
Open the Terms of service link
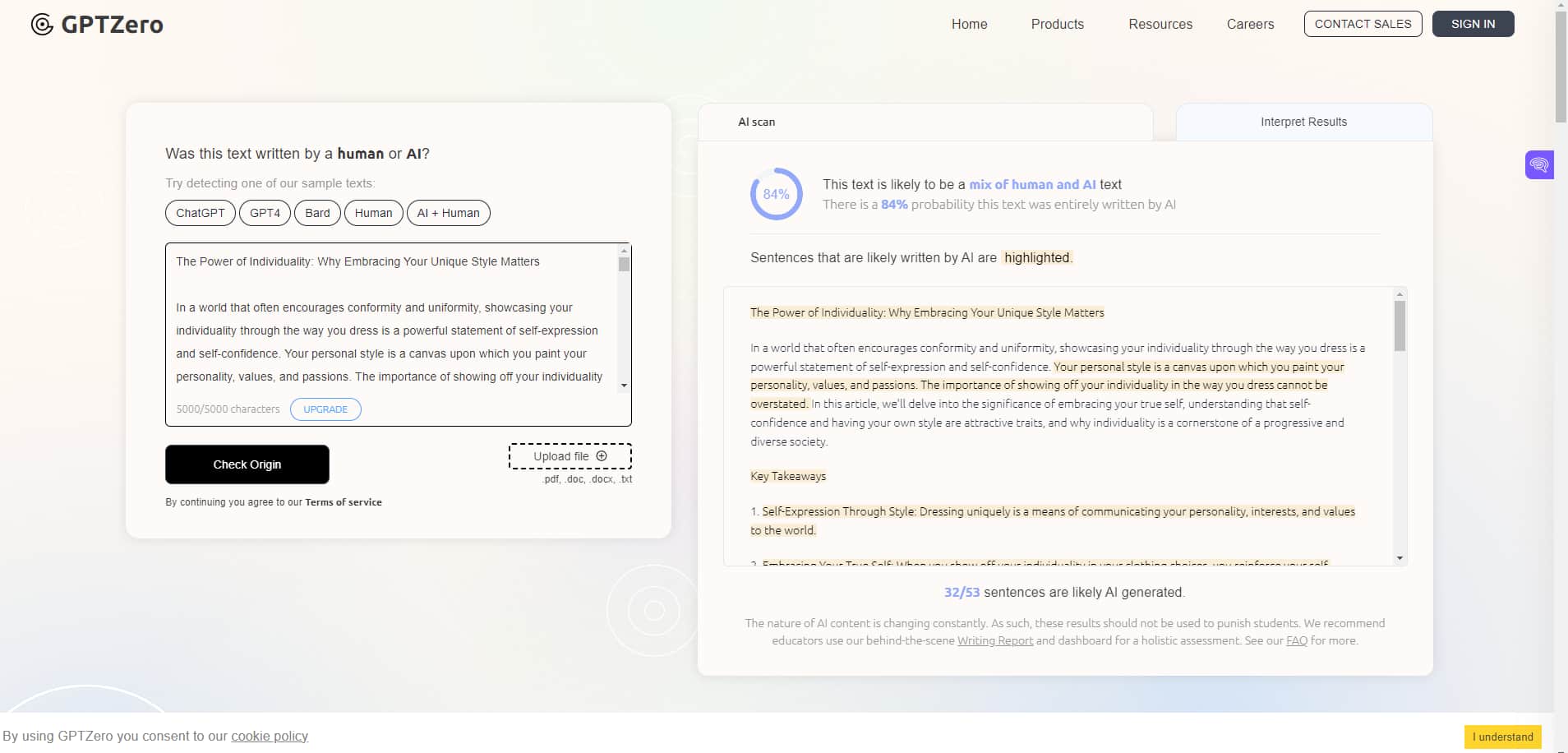pyautogui.click(x=343, y=501)
